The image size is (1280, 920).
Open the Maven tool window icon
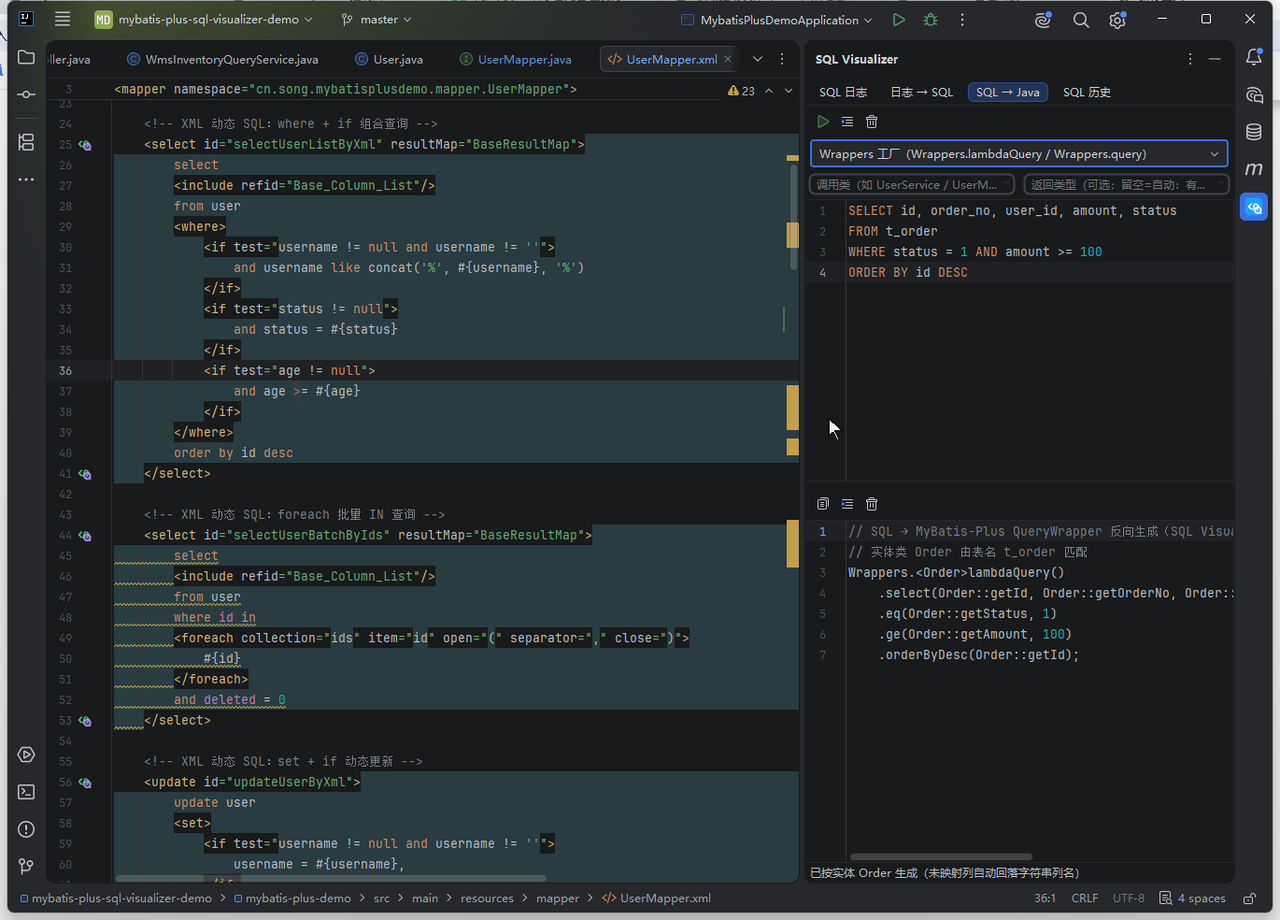(x=1254, y=169)
